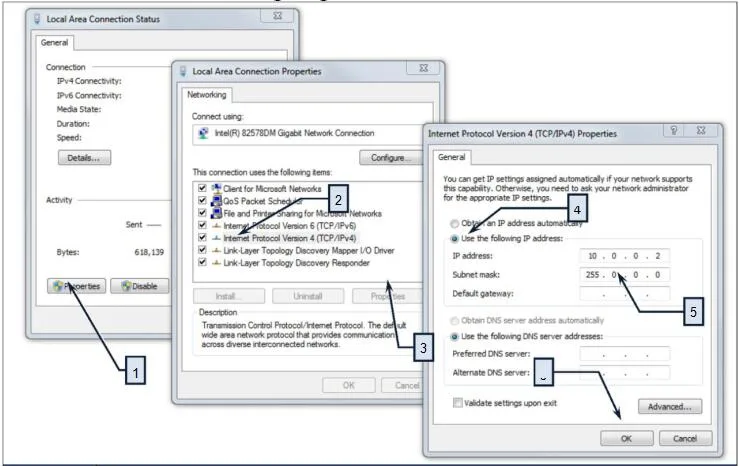The width and height of the screenshot is (739, 466).
Task: Select Internet Protocol Version 4 (TCP/IPv4) item
Action: pos(274,238)
